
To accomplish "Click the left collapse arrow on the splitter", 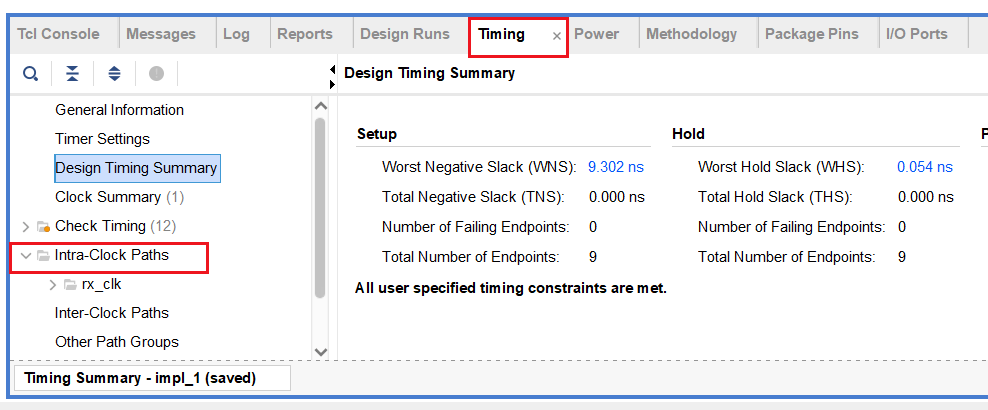I will click(332, 68).
